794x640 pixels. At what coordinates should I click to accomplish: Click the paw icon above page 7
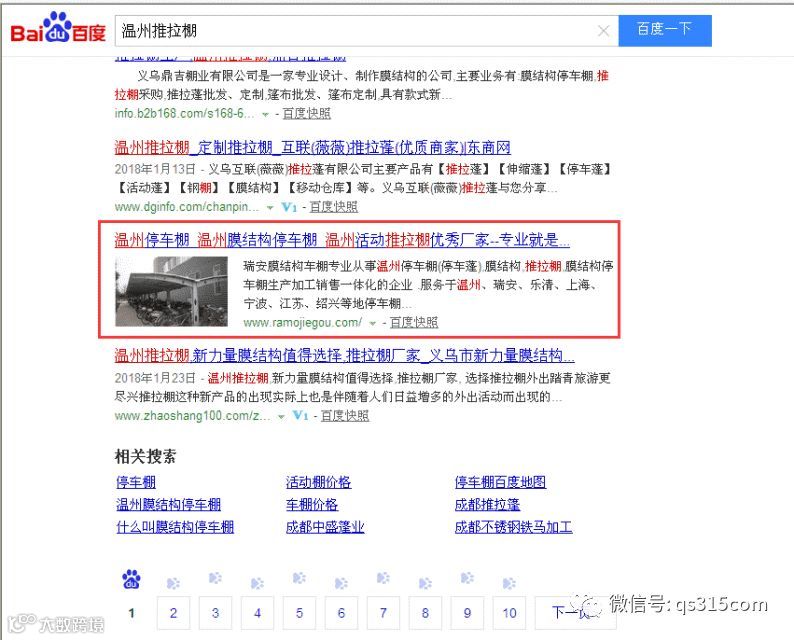pyautogui.click(x=383, y=578)
